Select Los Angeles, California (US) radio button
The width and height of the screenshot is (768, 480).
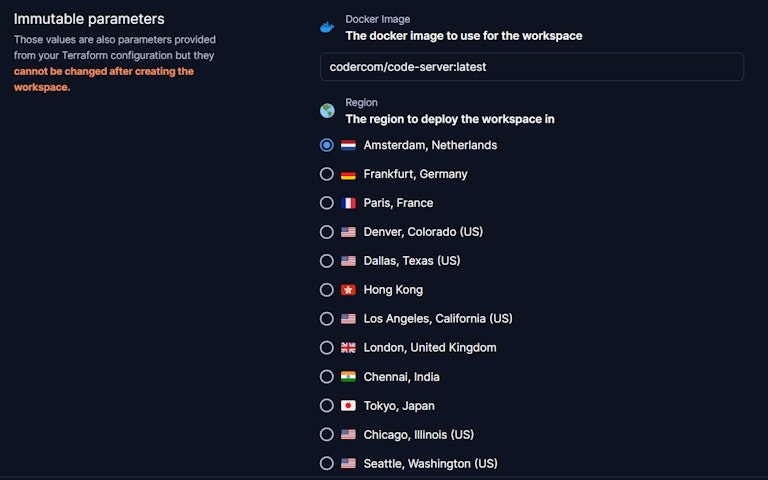pos(327,319)
